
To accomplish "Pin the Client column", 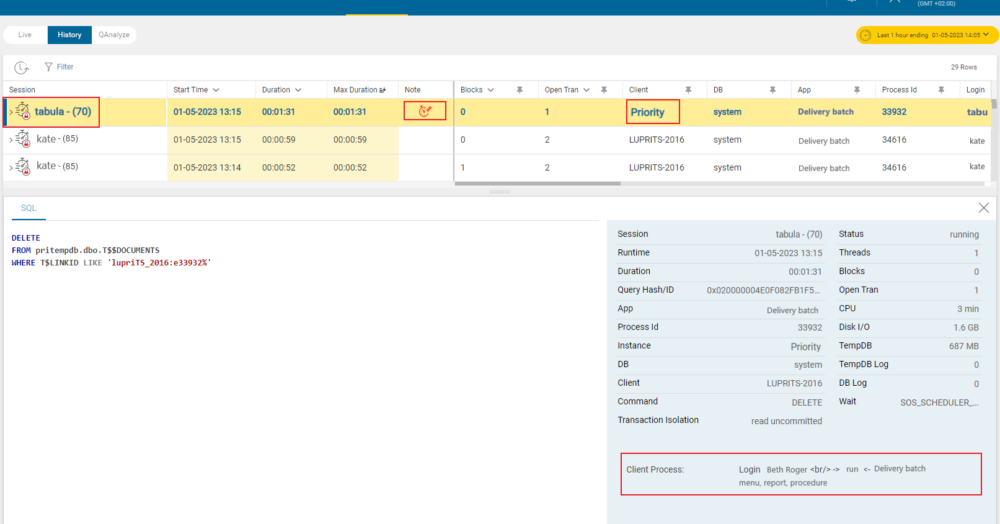I will (688, 90).
